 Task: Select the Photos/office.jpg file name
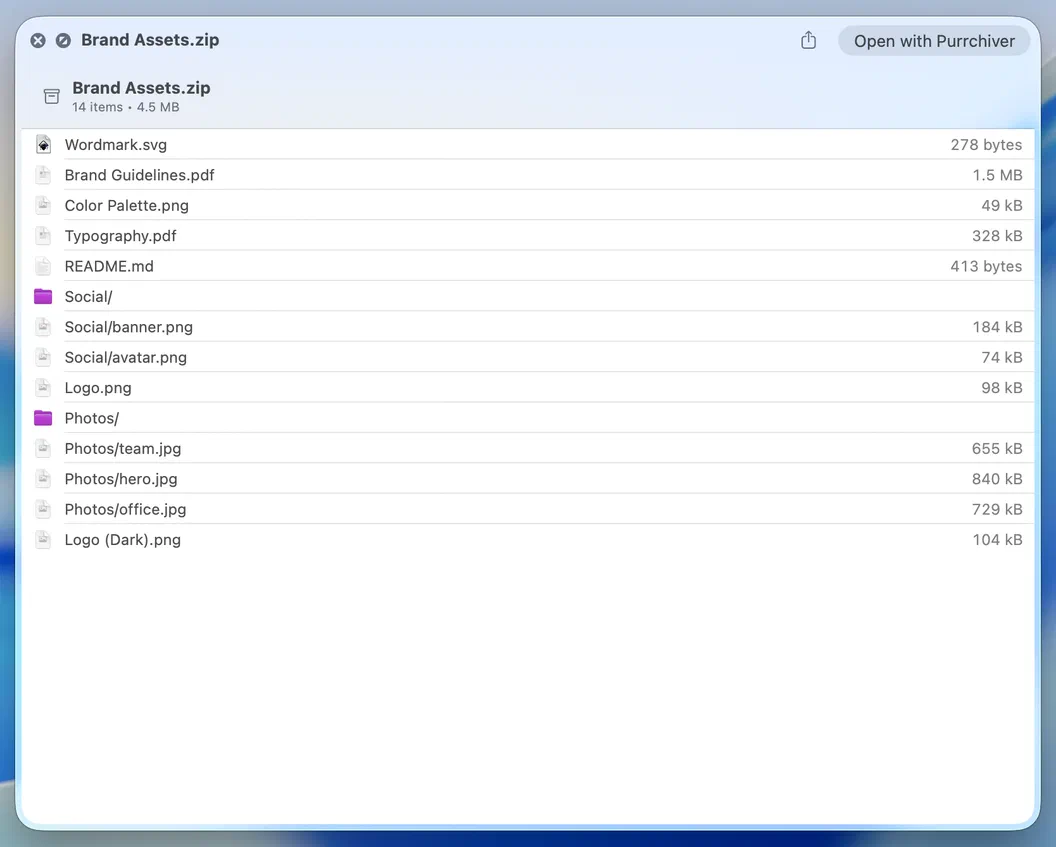(x=125, y=510)
